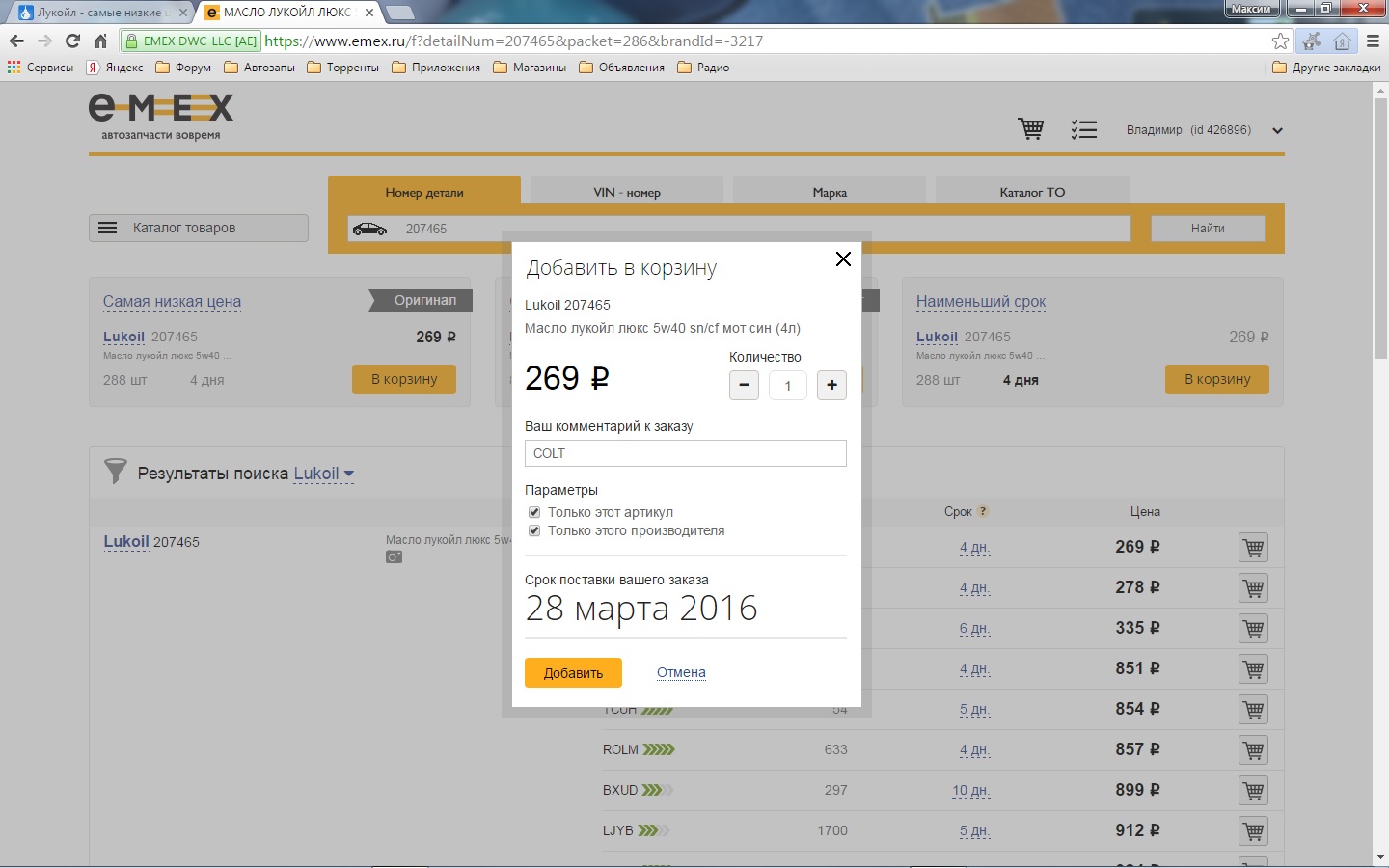Switch to 'Каталог ТО' tab
This screenshot has height=868, width=1389.
(1032, 192)
